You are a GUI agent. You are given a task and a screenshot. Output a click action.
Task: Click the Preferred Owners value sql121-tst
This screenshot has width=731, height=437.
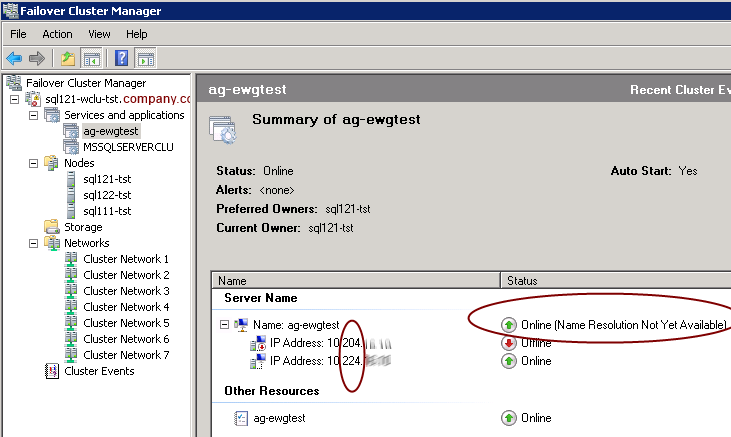click(x=348, y=209)
